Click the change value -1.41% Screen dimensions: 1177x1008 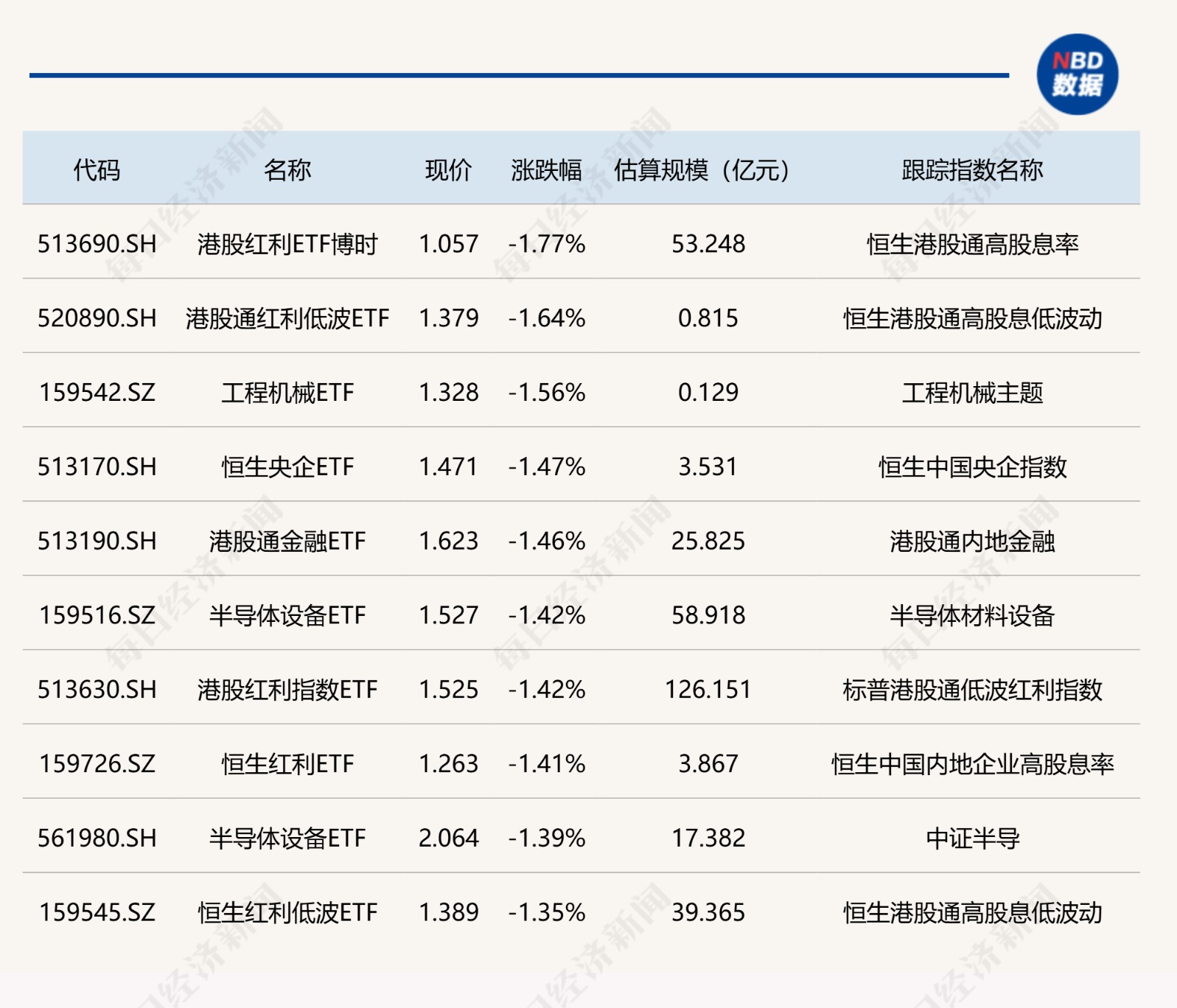point(546,765)
